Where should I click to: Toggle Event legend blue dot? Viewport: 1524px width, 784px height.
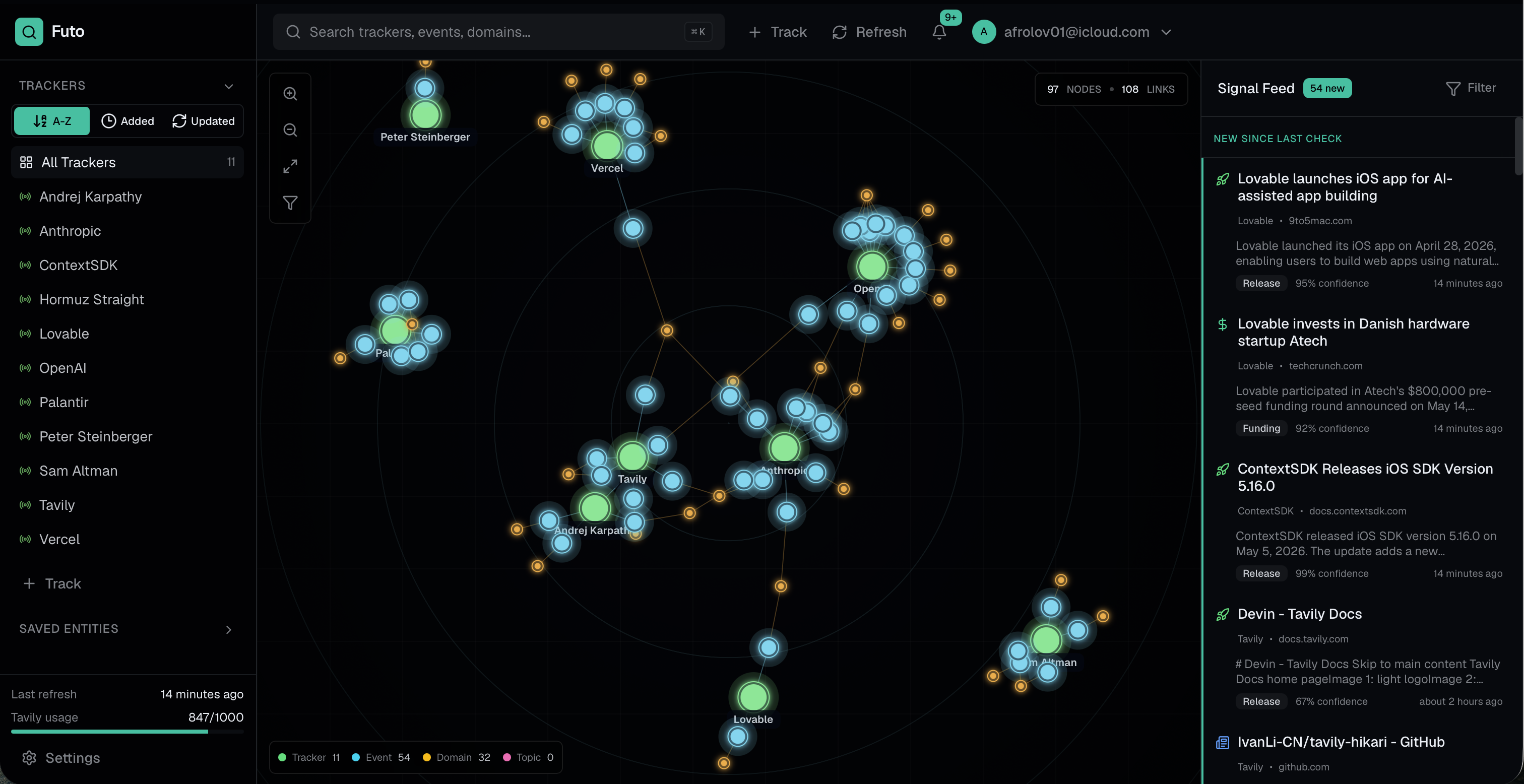356,757
